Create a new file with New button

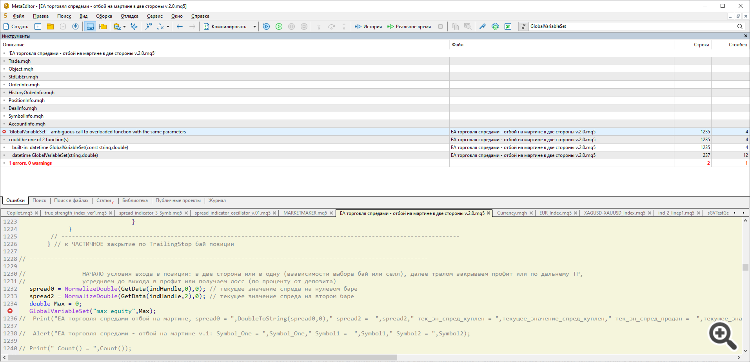point(15,27)
